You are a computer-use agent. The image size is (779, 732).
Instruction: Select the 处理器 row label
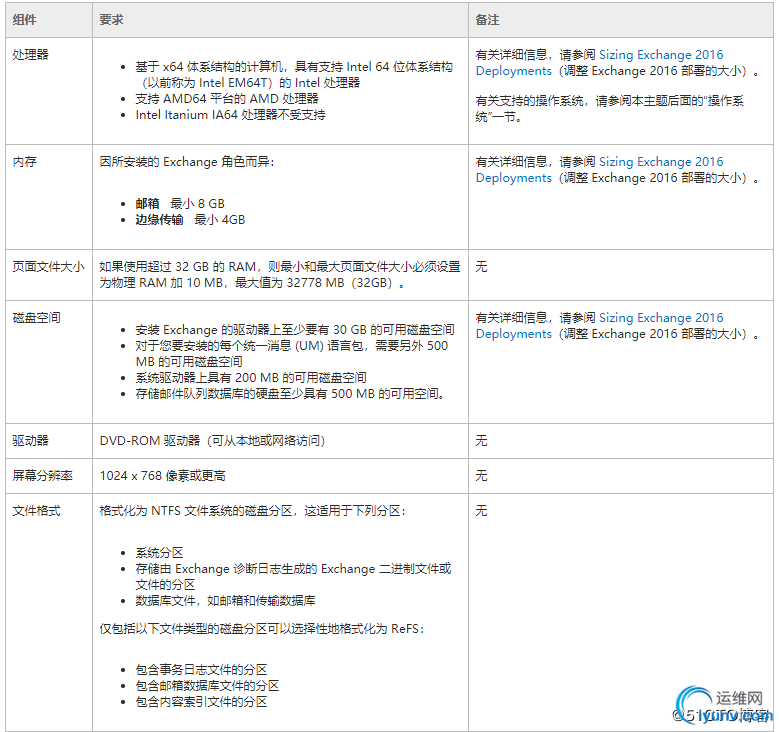pyautogui.click(x=30, y=55)
